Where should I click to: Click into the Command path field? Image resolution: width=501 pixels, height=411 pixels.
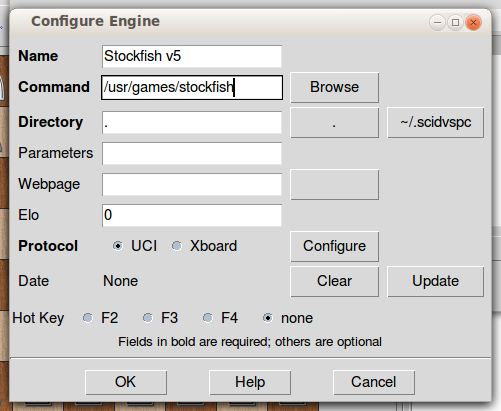(192, 87)
